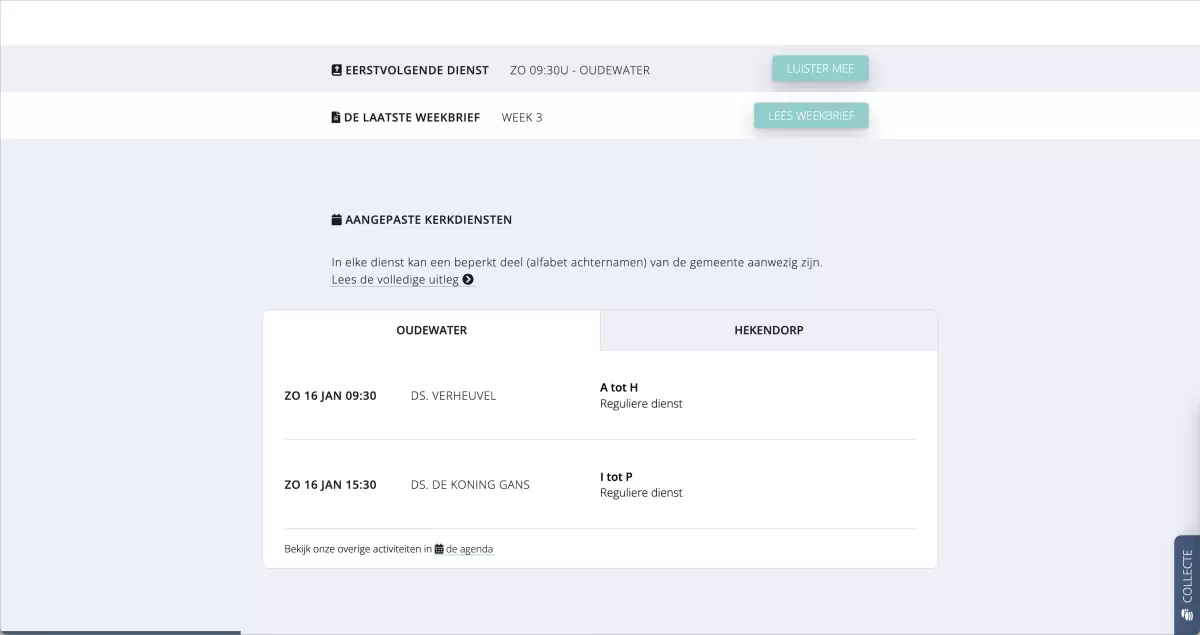This screenshot has height=635, width=1200.
Task: Switch to the HEKENDORP tab
Action: (x=769, y=330)
